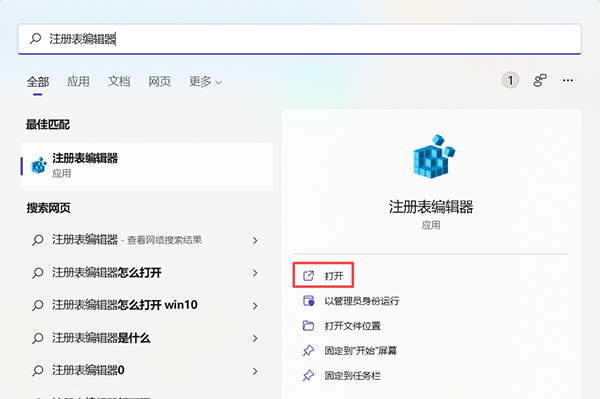Click the magnifier icon in search box
Screen dimensions: 600x399
tap(36, 38)
